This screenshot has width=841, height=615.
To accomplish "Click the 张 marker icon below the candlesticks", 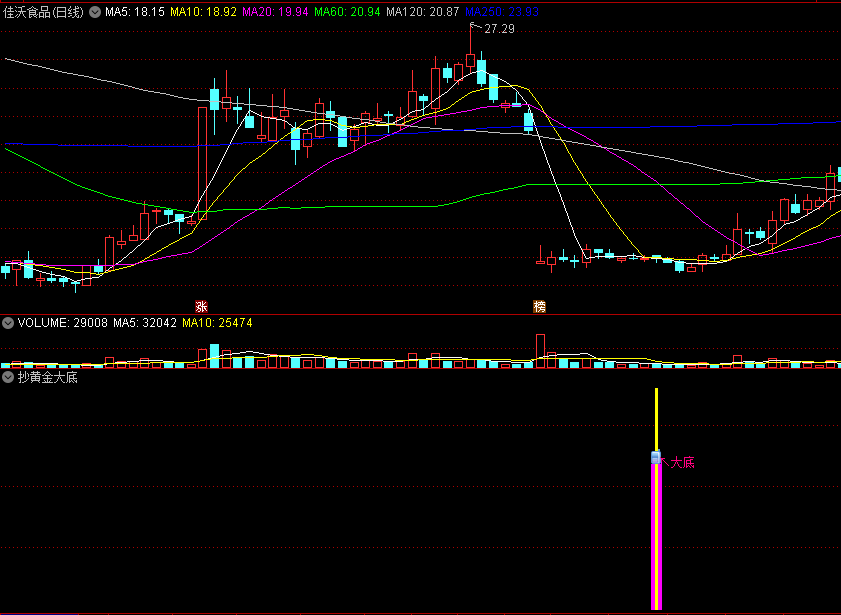I will point(201,307).
